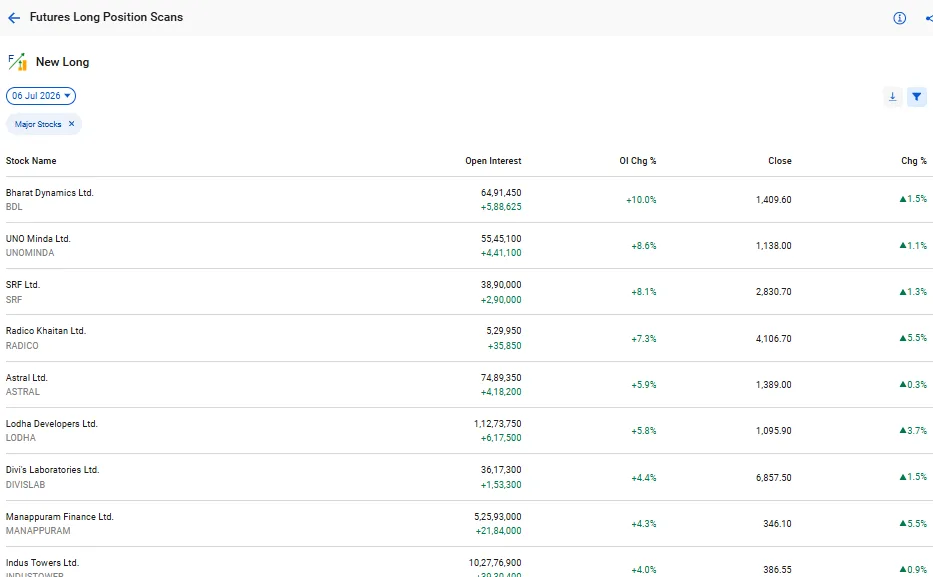Open Radico Khaitan Ltd. stock
Image resolution: width=933 pixels, height=577 pixels.
[46, 331]
